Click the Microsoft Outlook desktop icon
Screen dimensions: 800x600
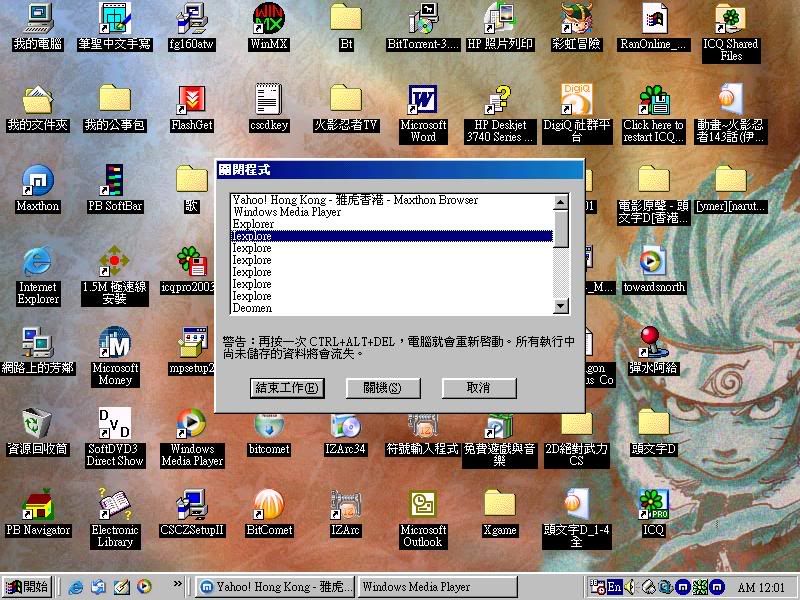[x=423, y=506]
